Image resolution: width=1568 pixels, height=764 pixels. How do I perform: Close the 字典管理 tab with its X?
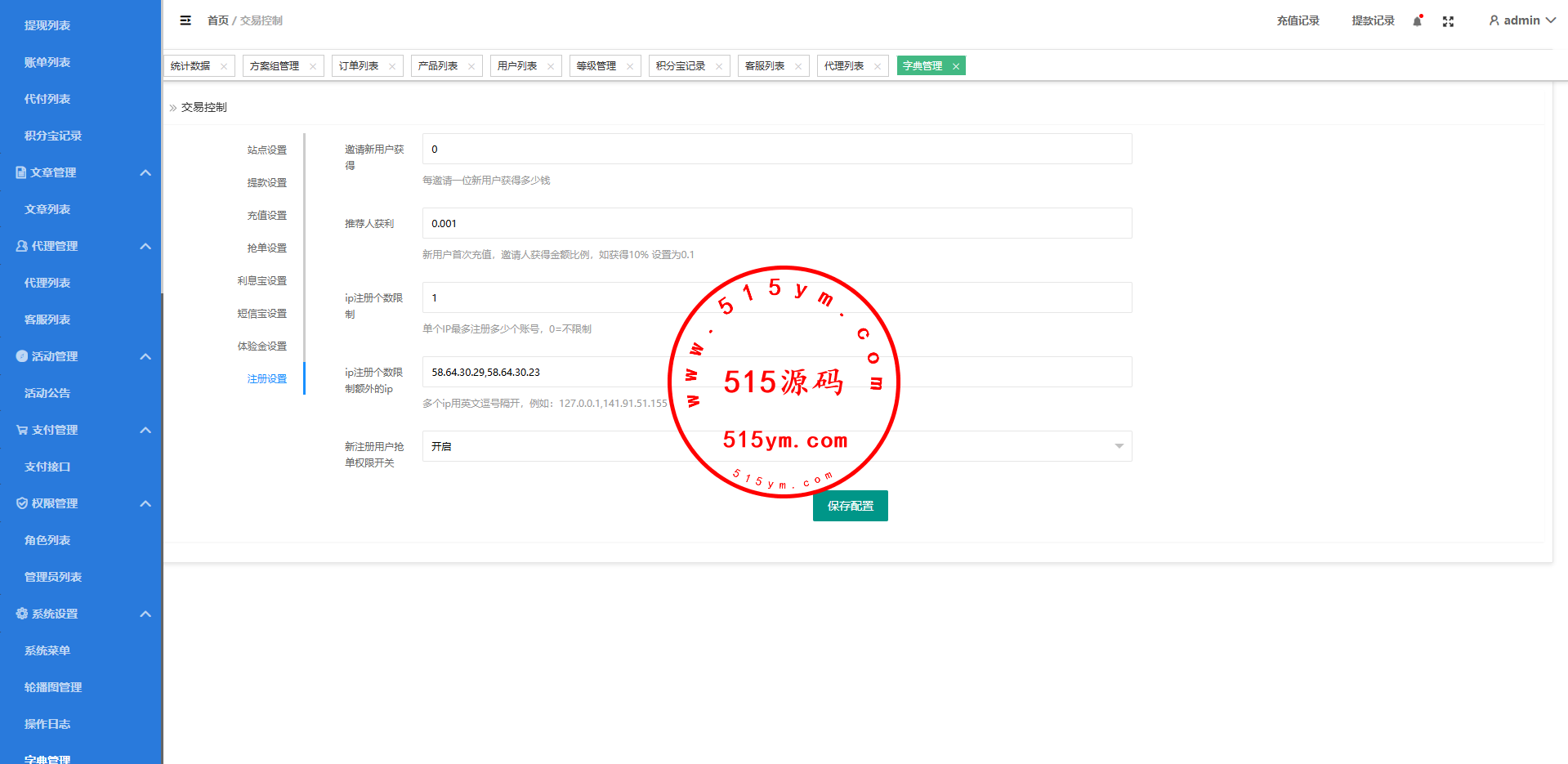pos(955,67)
